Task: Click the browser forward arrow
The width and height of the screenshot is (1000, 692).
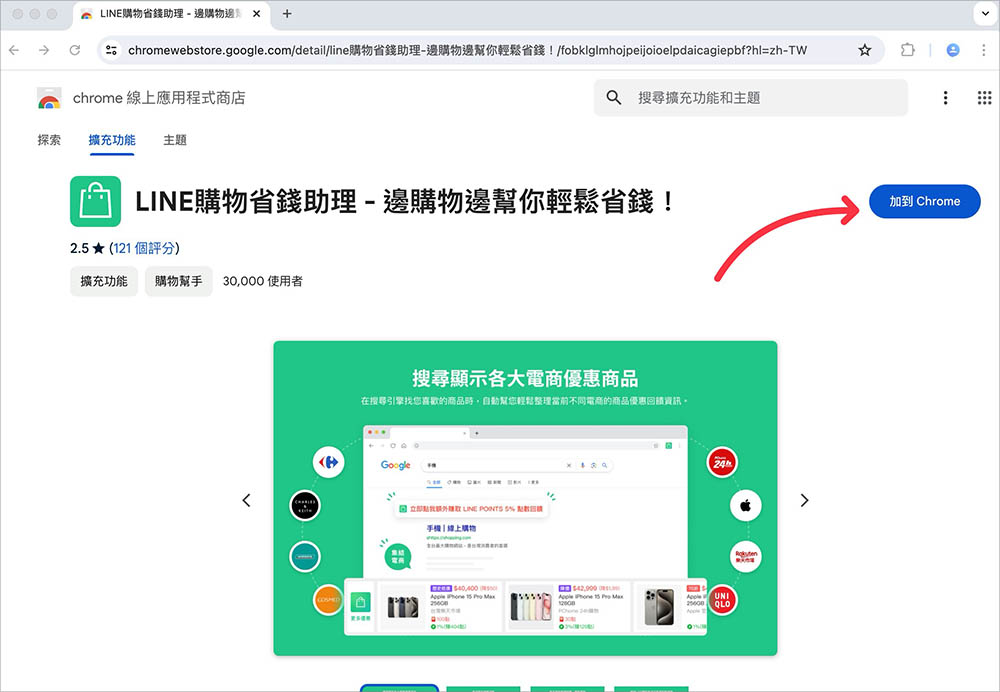Action: coord(44,50)
